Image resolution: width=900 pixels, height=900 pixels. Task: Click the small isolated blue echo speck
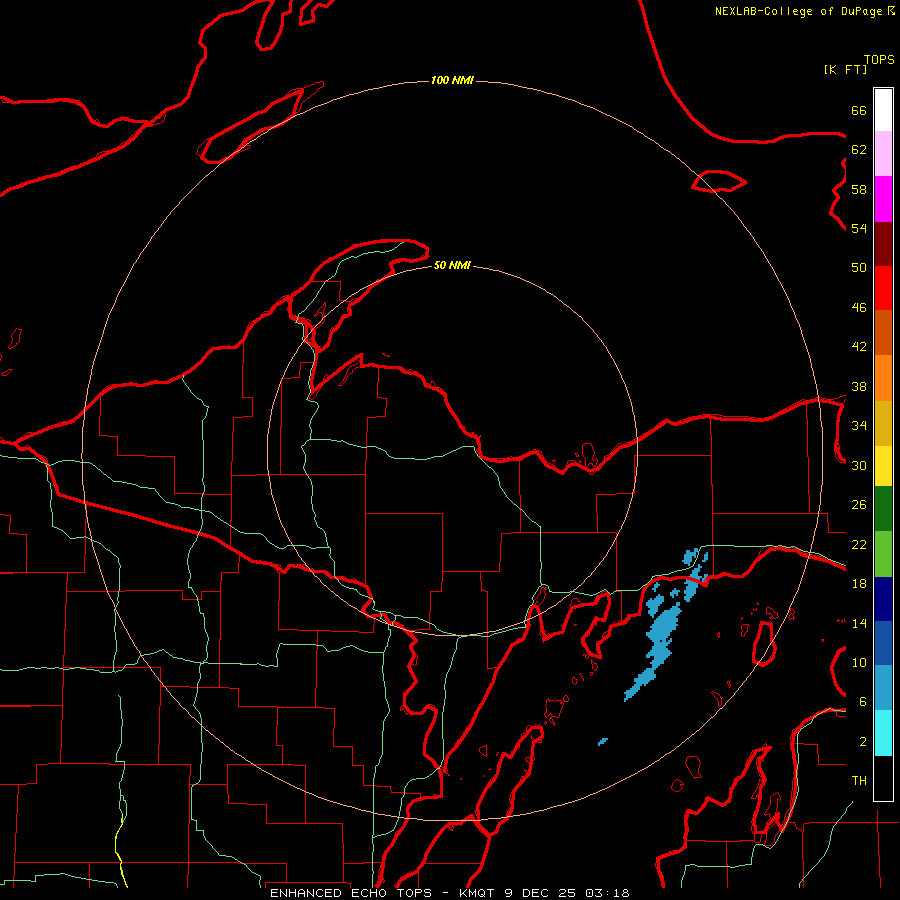(603, 742)
